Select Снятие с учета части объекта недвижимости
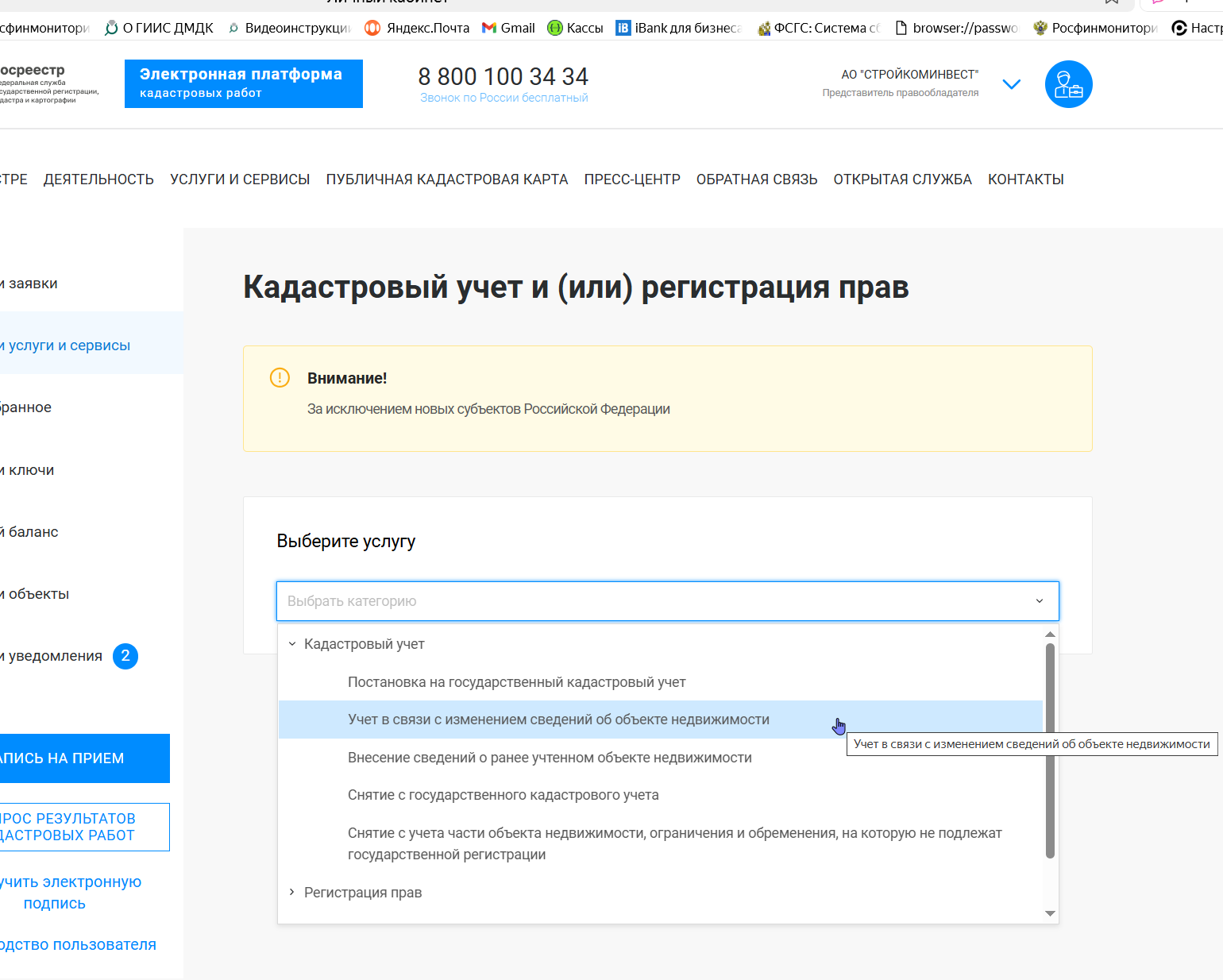 pos(660,843)
